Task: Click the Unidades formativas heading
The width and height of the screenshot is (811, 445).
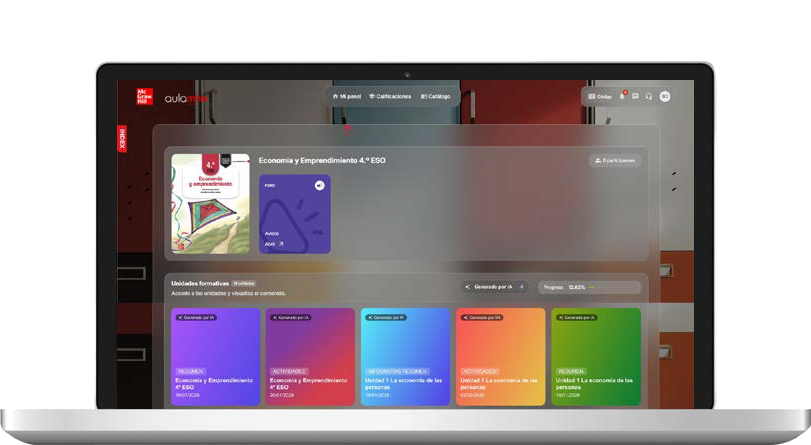Action: [200, 284]
